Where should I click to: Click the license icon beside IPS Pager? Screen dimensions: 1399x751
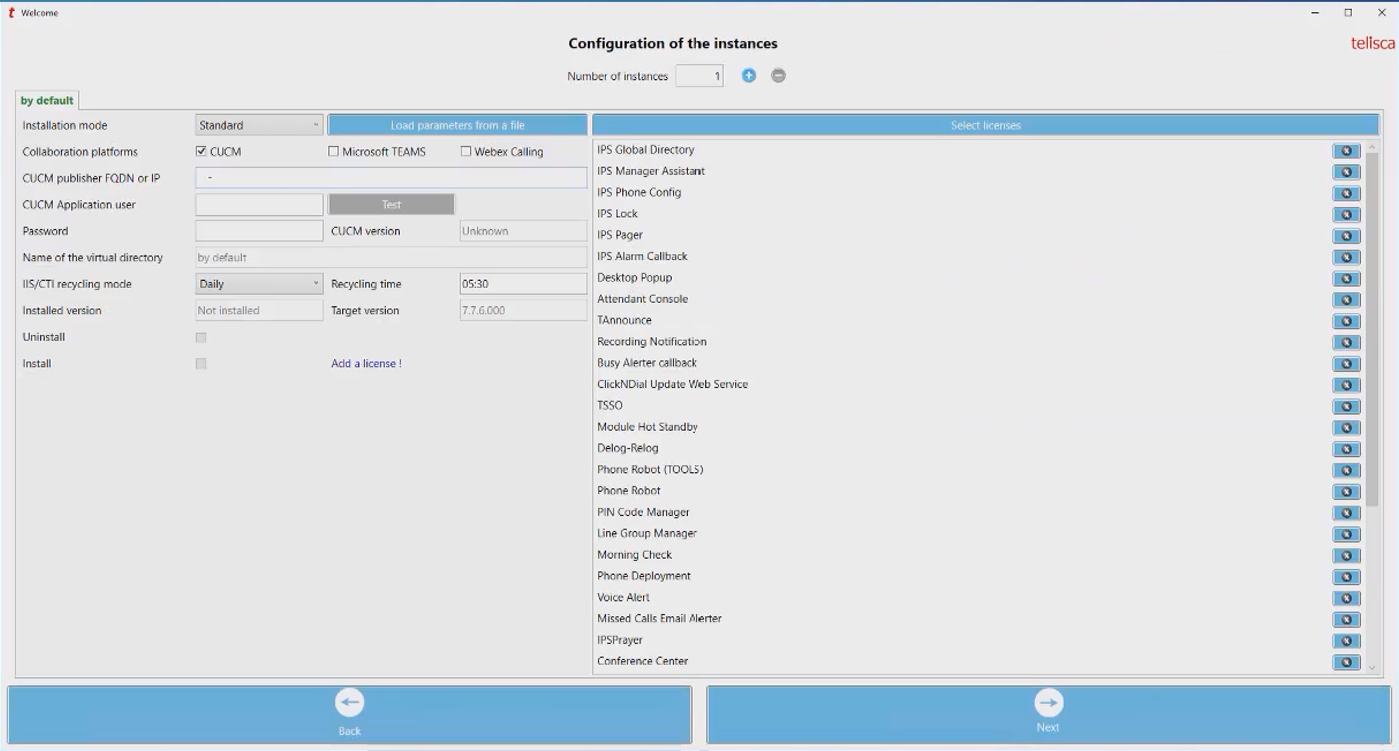pyautogui.click(x=1346, y=236)
